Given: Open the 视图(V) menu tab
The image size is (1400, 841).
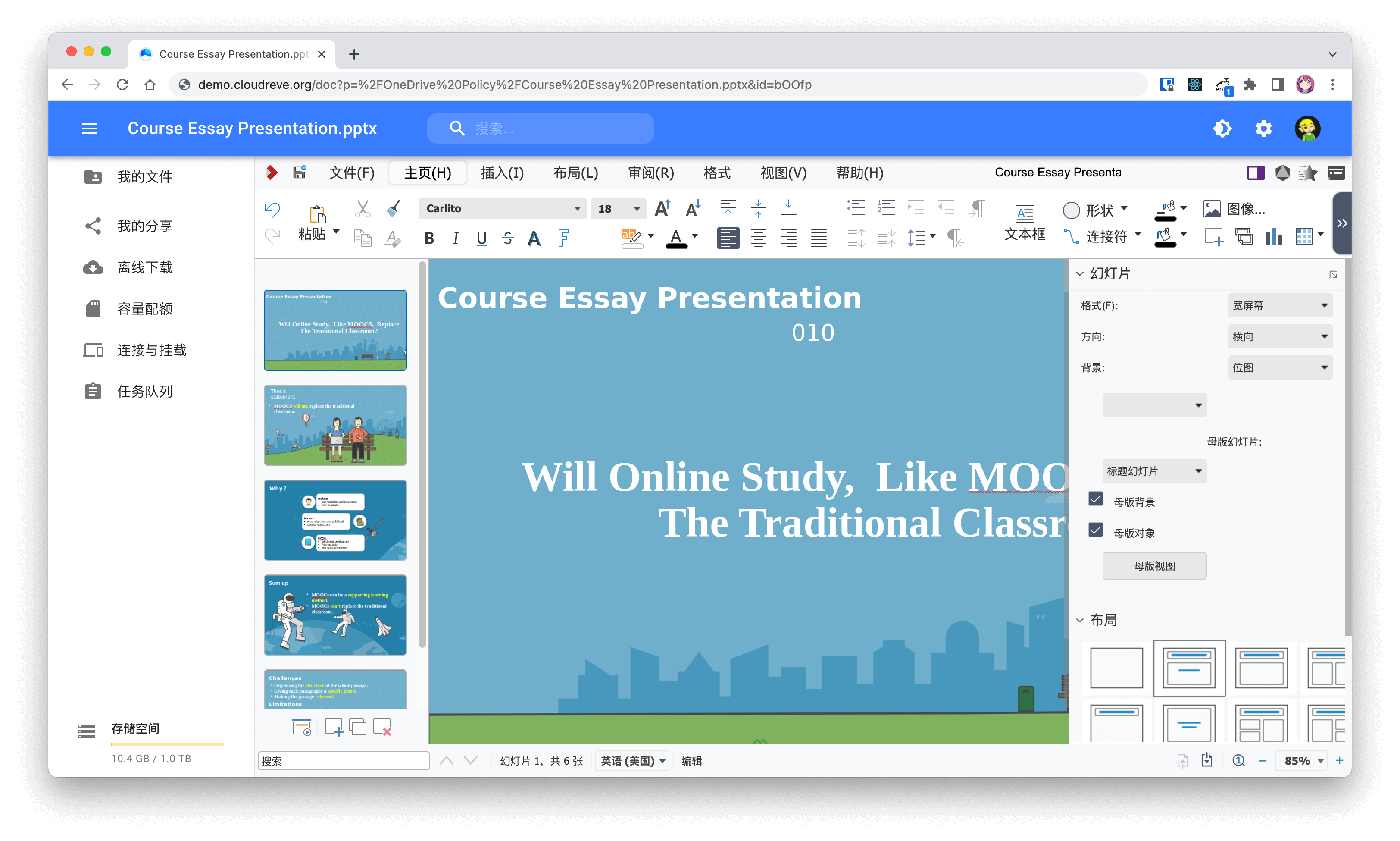Looking at the screenshot, I should pos(783,173).
